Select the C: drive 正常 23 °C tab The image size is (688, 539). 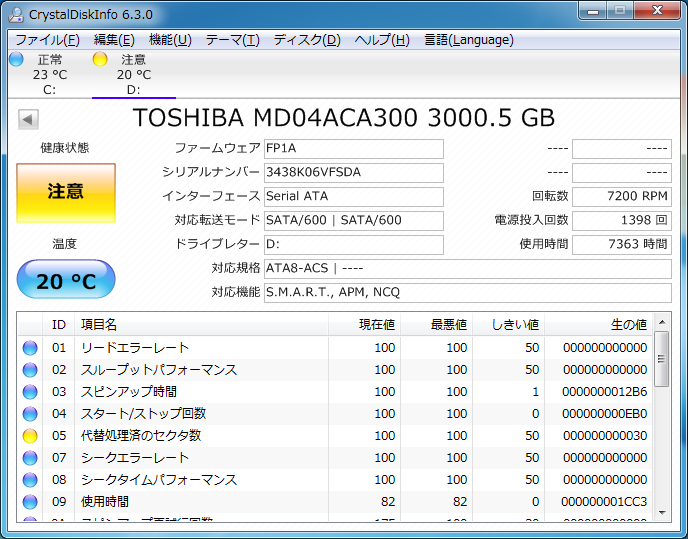(49, 74)
